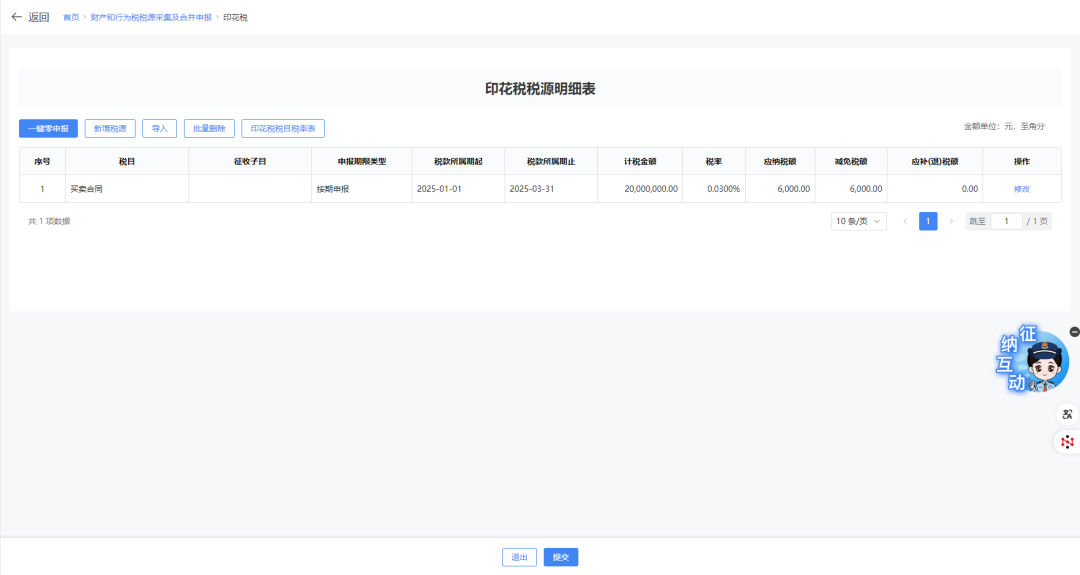Click the back arrow icon next to 返回
Viewport: 1080px width, 575px height.
(x=17, y=17)
